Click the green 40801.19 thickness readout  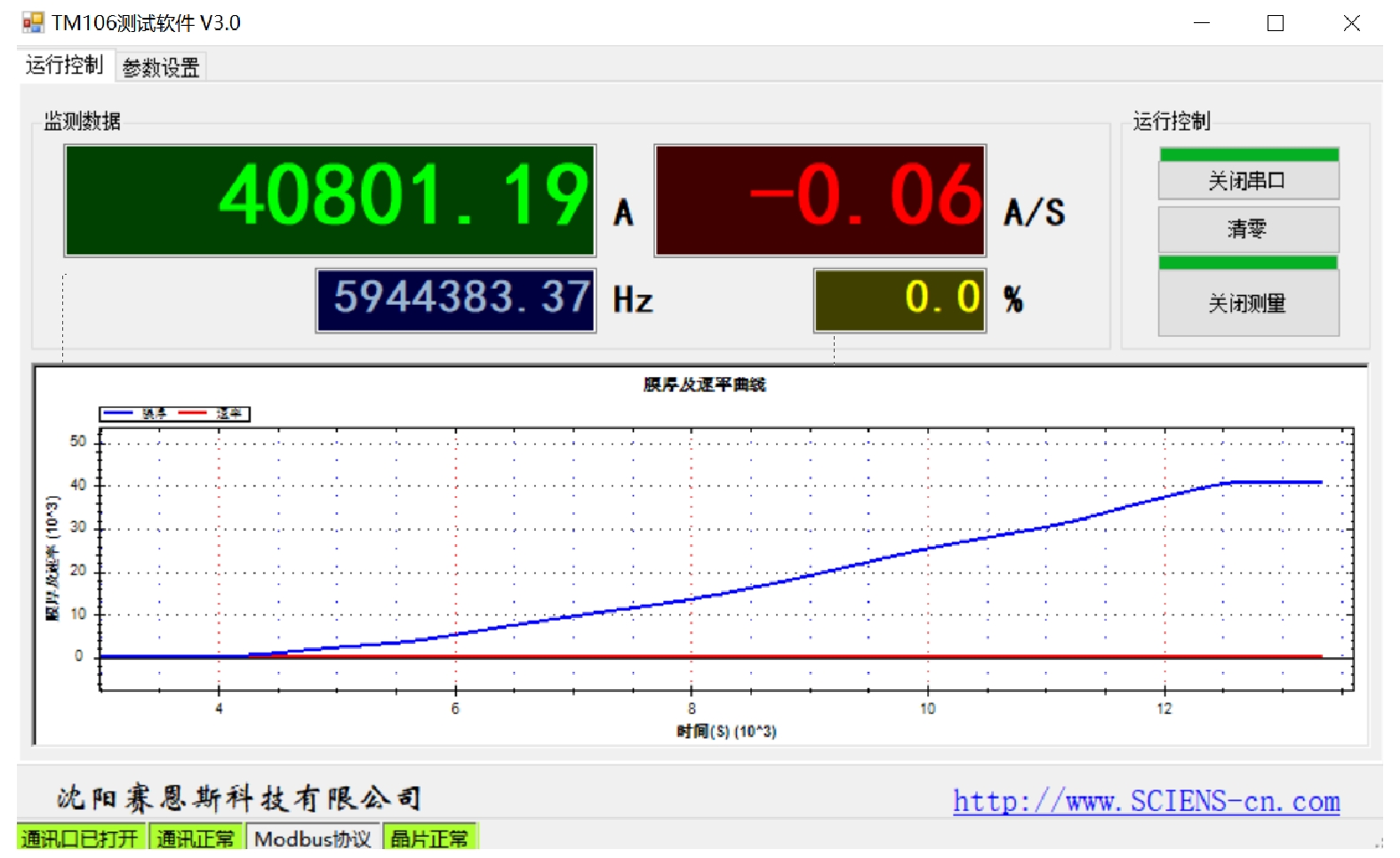330,201
